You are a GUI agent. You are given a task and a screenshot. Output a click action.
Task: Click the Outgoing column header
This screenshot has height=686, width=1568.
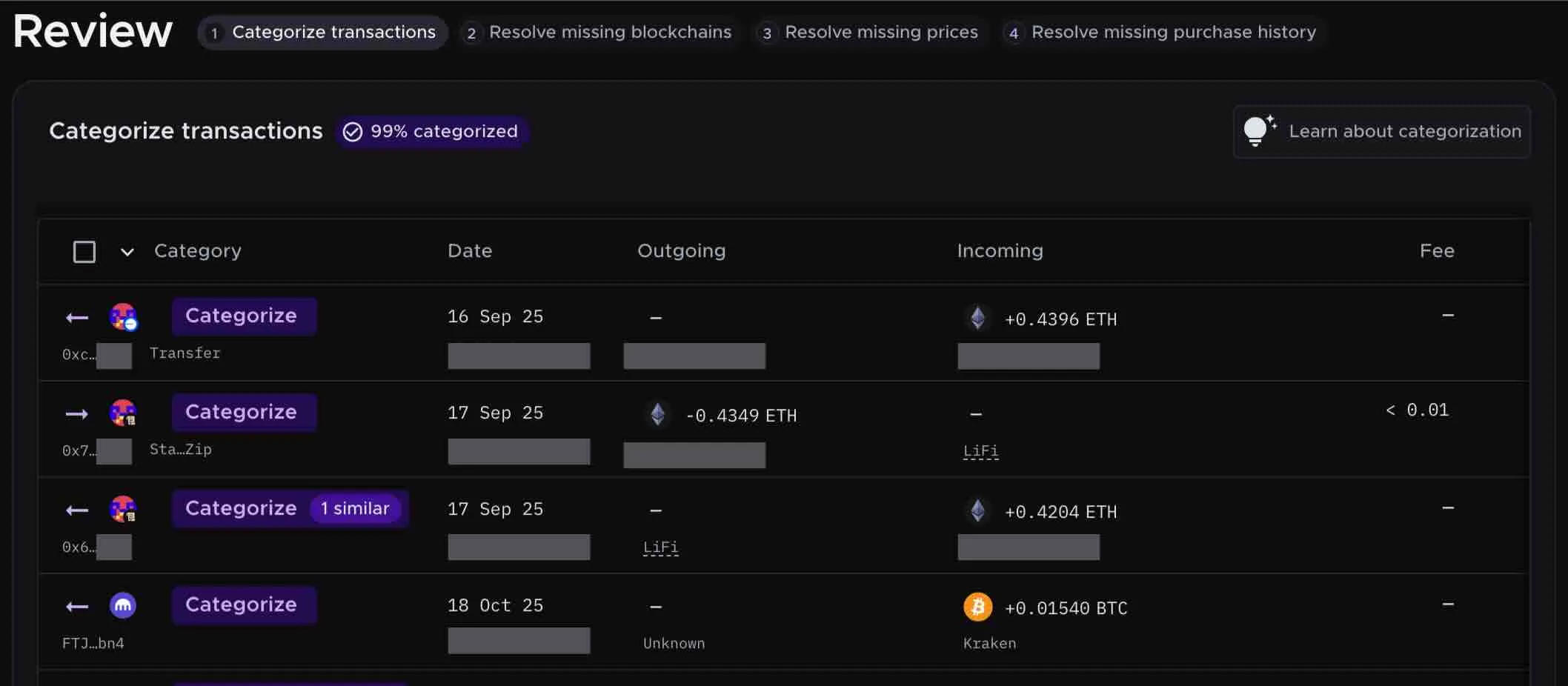pos(682,251)
